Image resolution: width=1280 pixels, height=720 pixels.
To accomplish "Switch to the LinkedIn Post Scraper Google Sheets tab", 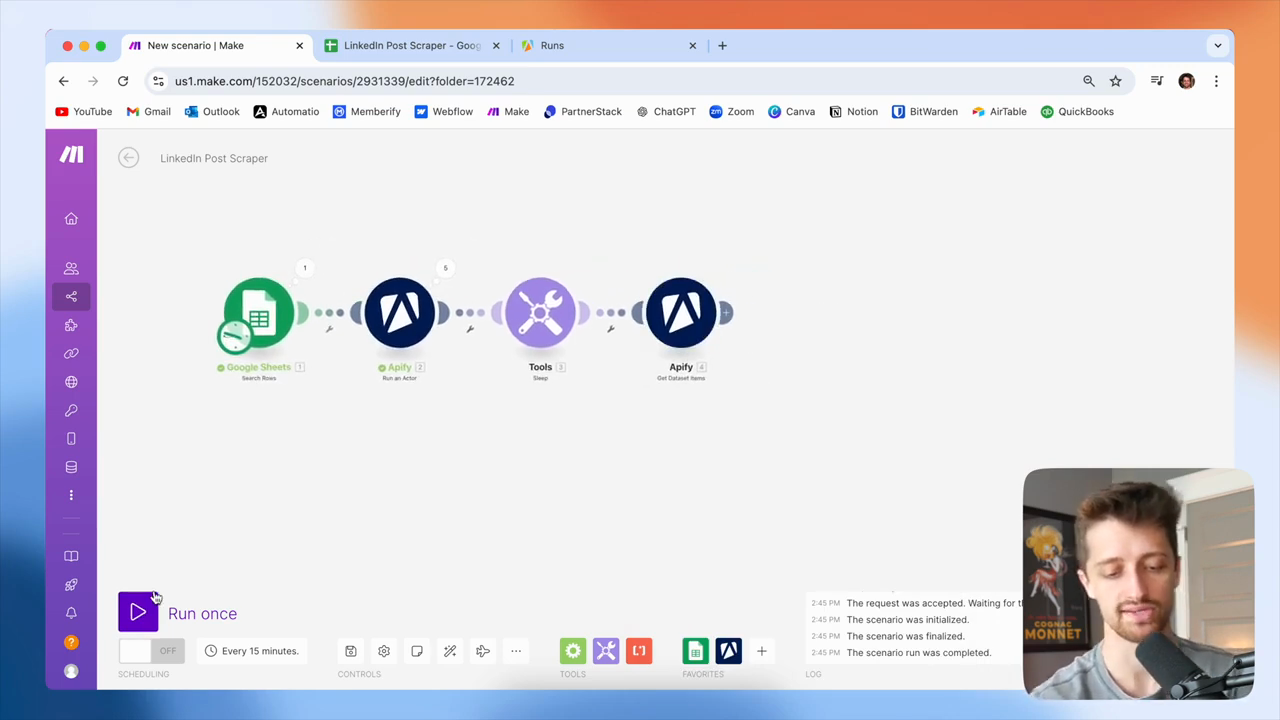I will [412, 45].
